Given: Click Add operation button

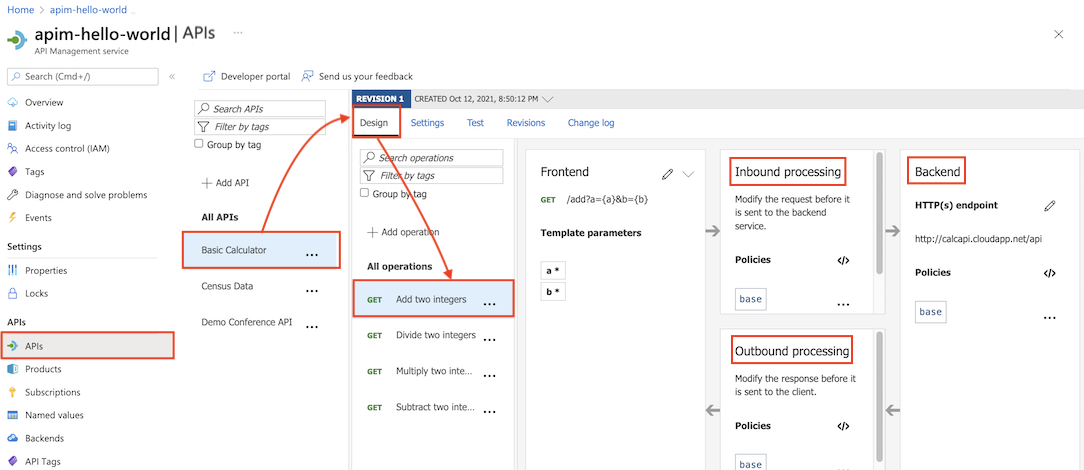Looking at the screenshot, I should point(403,232).
